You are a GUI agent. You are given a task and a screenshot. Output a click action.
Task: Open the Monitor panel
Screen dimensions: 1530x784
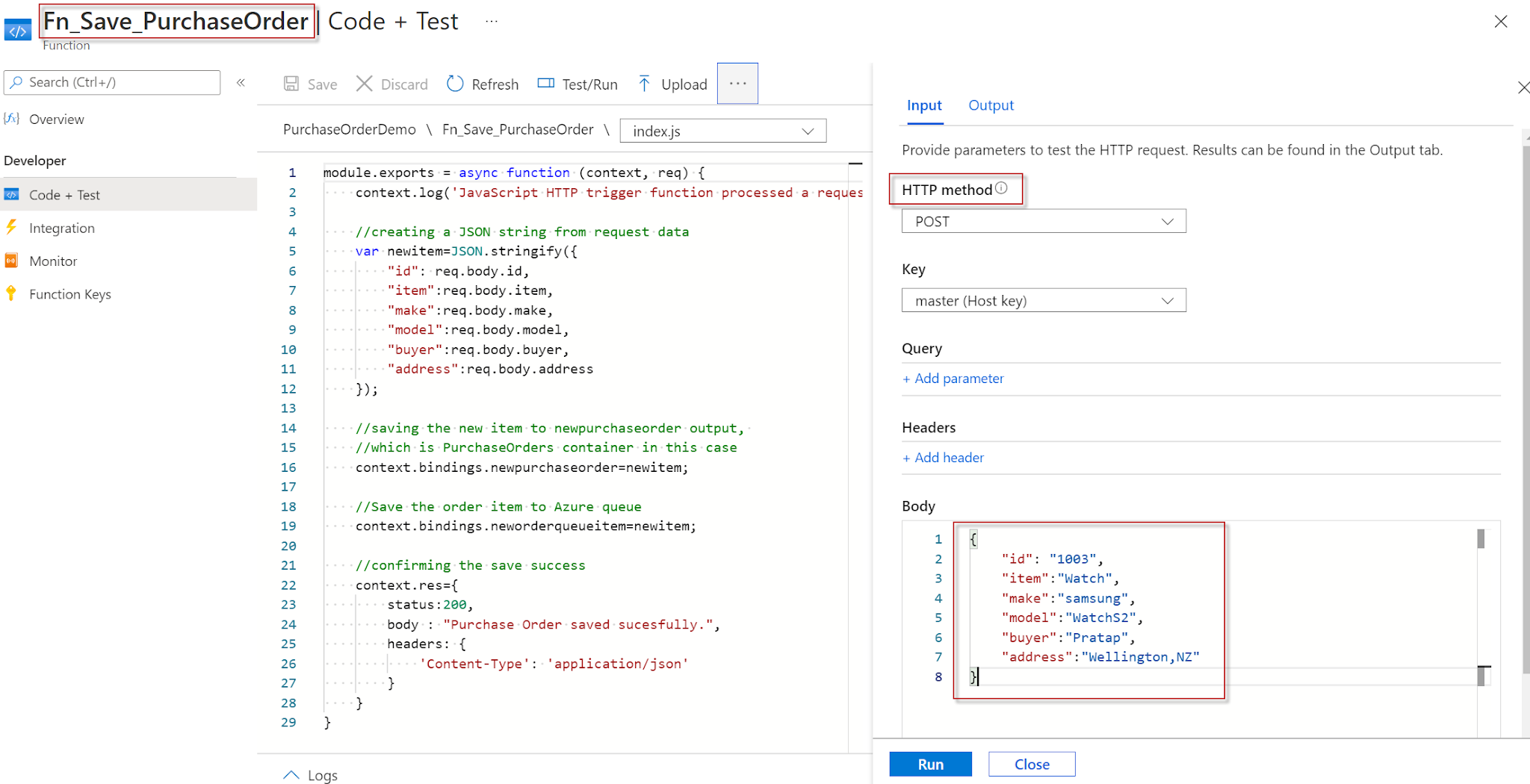click(x=52, y=261)
